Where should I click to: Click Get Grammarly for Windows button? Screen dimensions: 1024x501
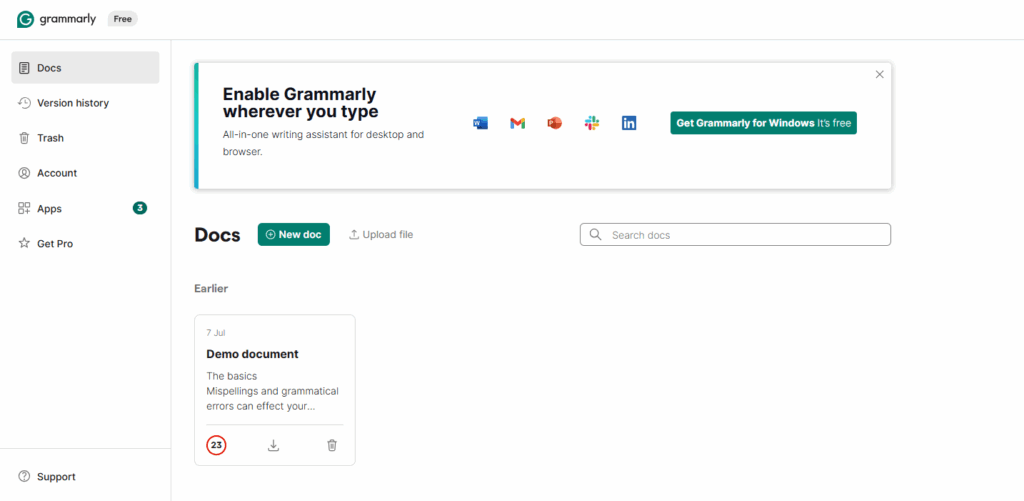click(x=763, y=123)
